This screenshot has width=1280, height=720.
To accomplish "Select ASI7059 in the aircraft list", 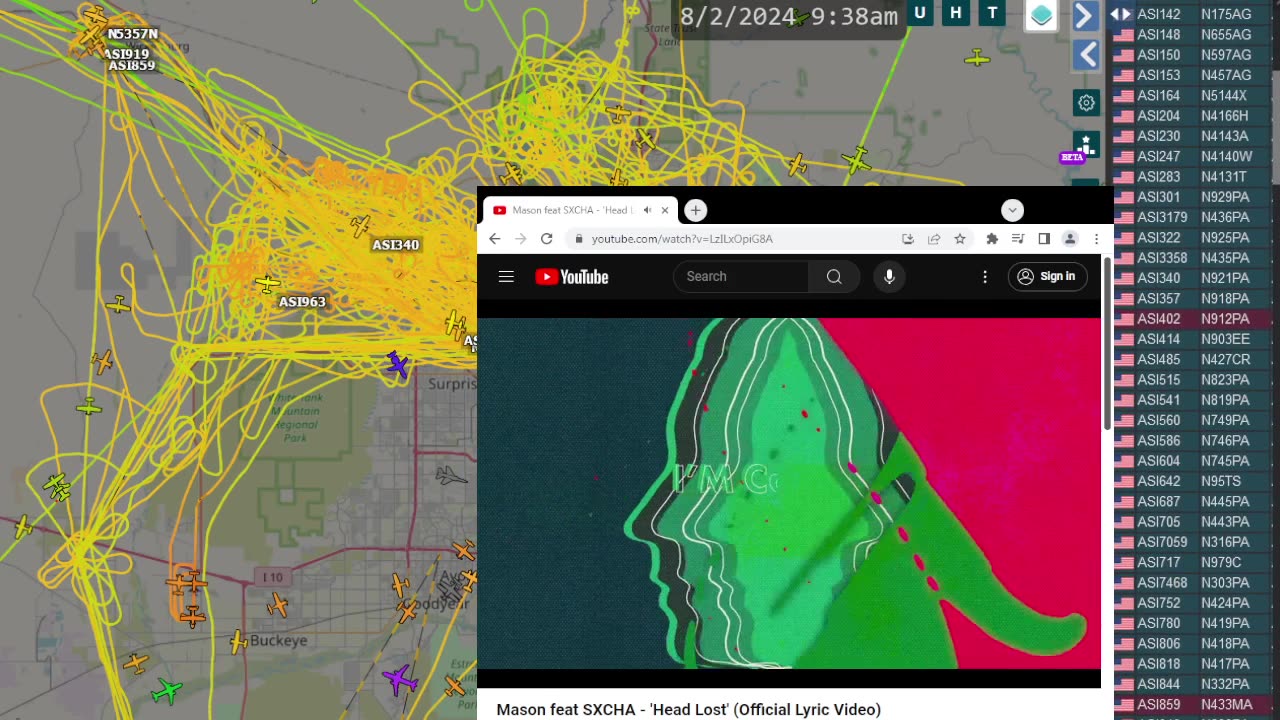I will (1162, 542).
